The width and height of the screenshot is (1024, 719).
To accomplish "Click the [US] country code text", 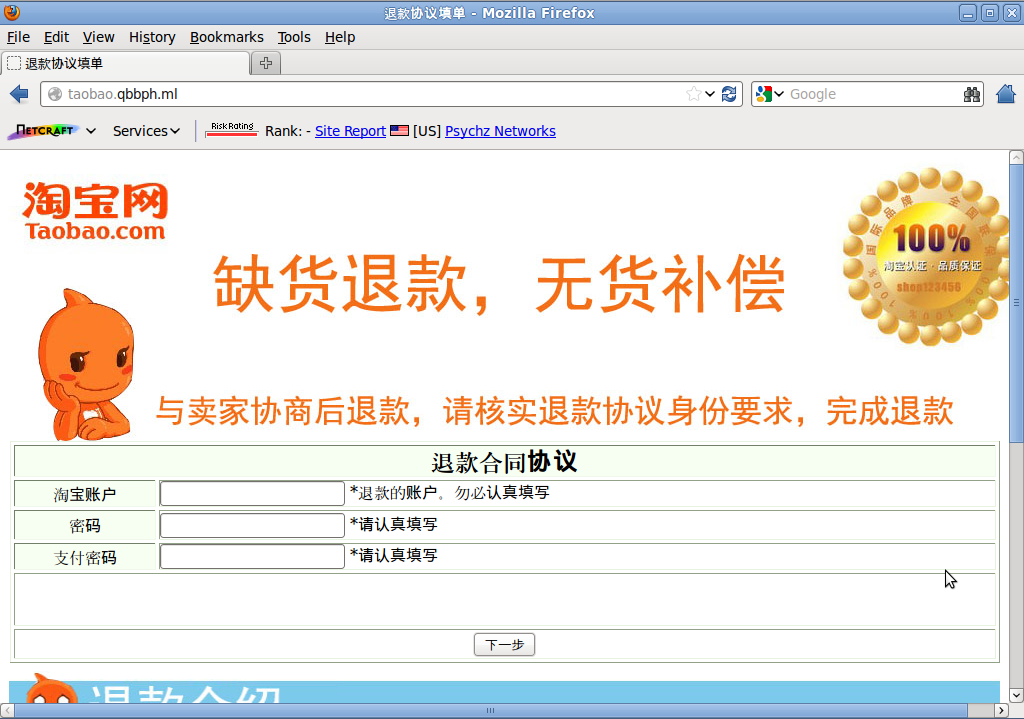I will [x=427, y=131].
